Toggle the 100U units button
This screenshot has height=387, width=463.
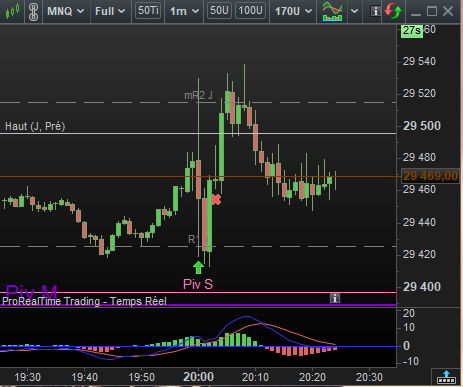[x=250, y=11]
